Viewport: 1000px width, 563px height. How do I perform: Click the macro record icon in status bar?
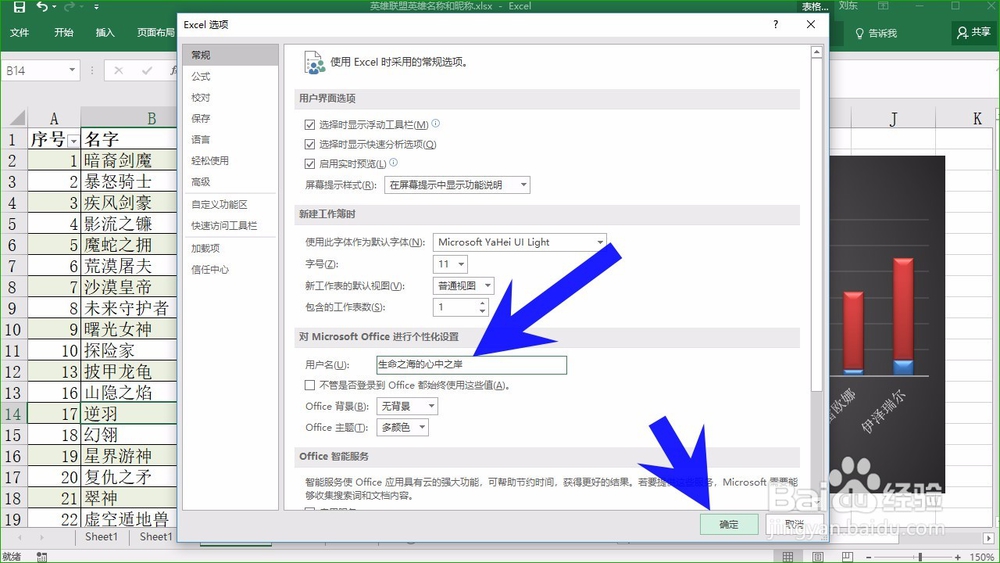click(x=42, y=557)
